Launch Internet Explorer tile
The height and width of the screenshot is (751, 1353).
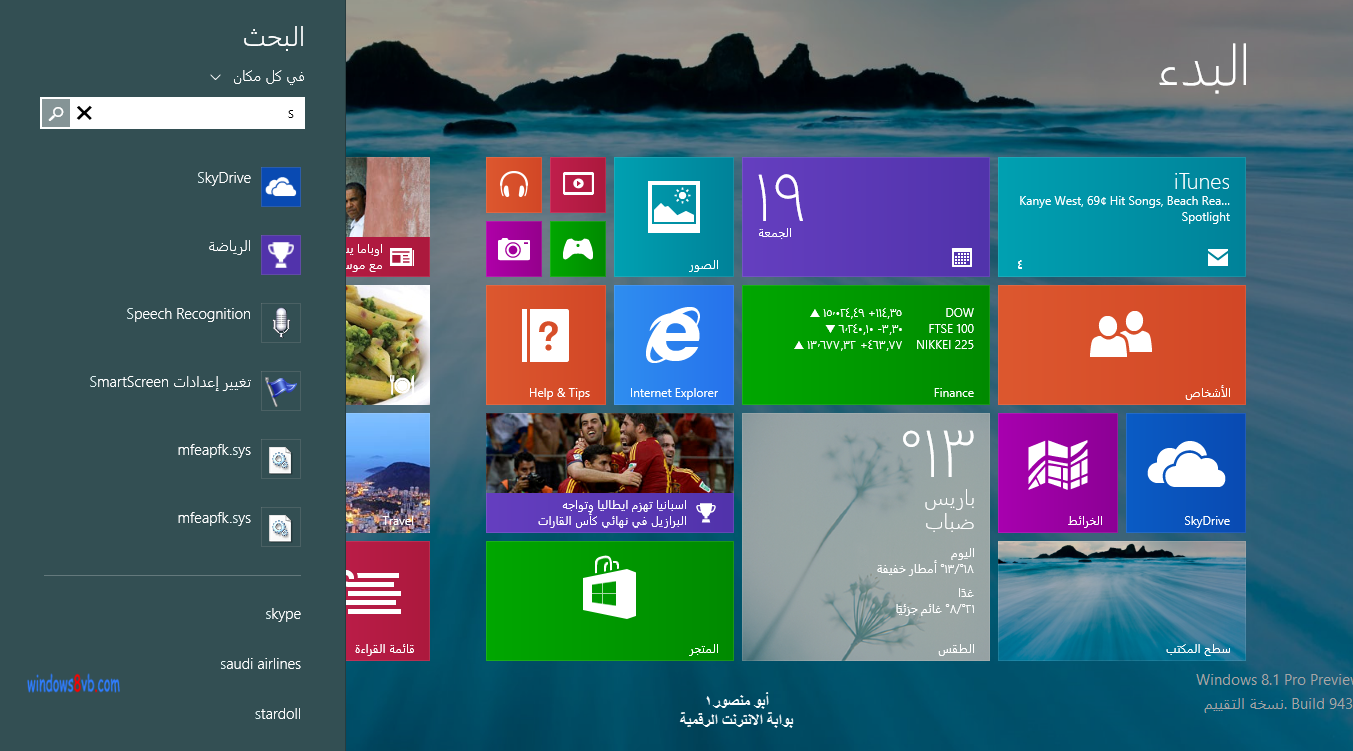tap(673, 345)
